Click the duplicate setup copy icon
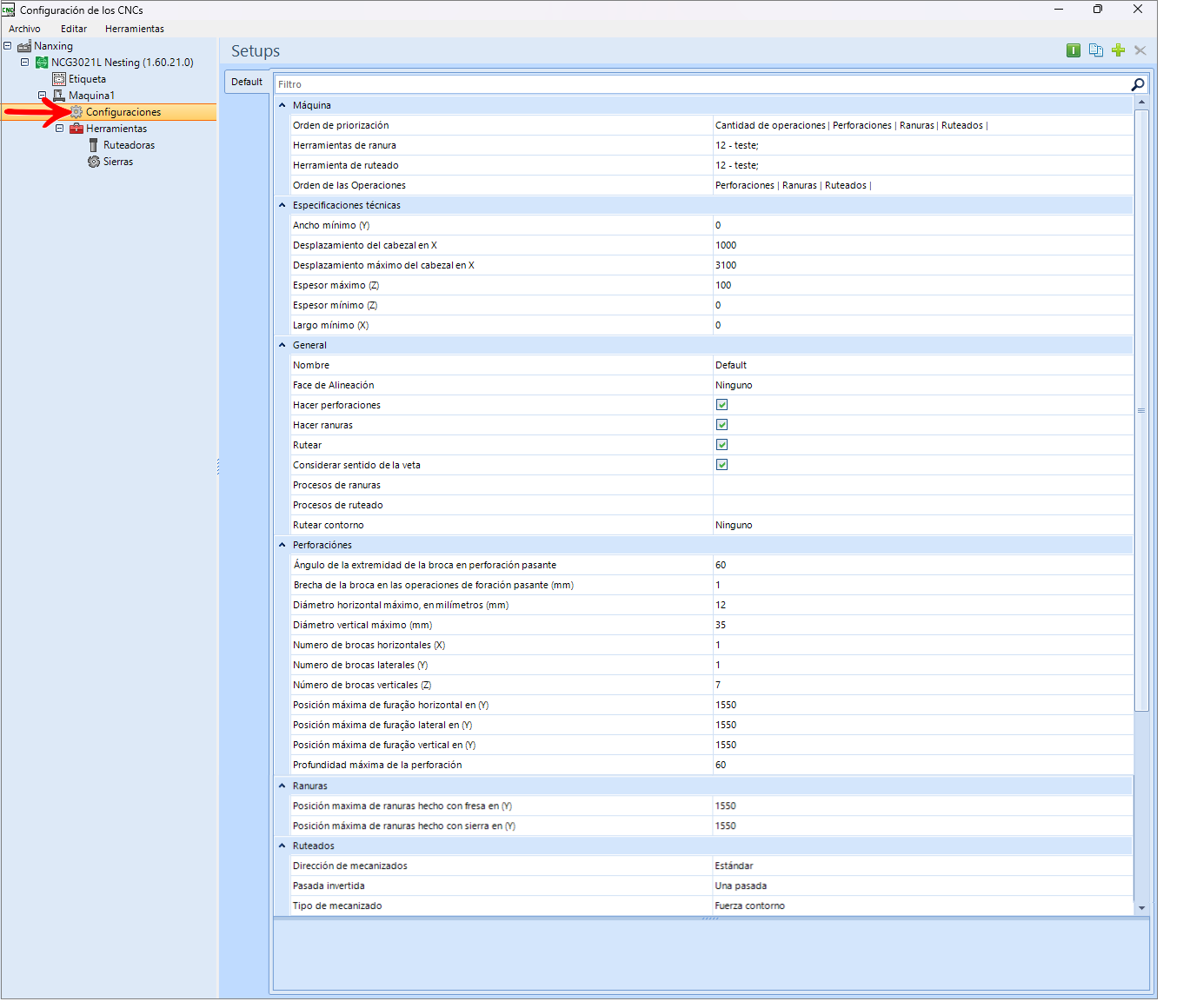Screen dimensions: 1190x1008 pyautogui.click(x=1096, y=50)
